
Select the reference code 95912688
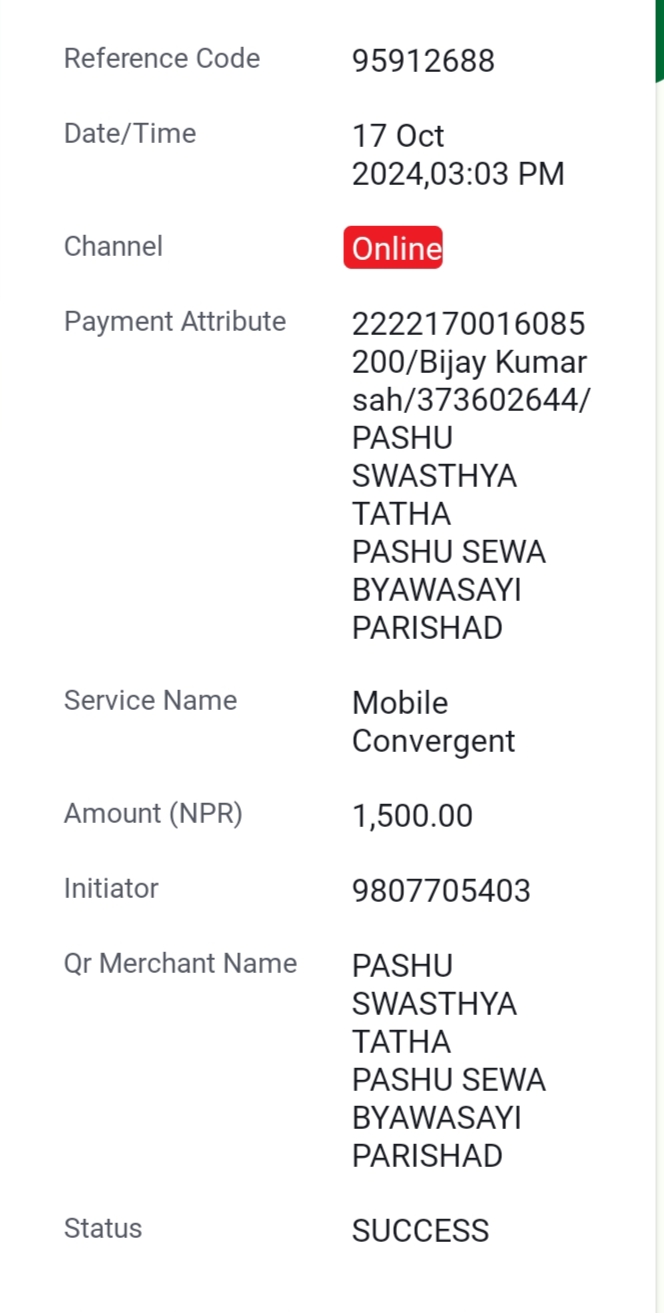(423, 61)
